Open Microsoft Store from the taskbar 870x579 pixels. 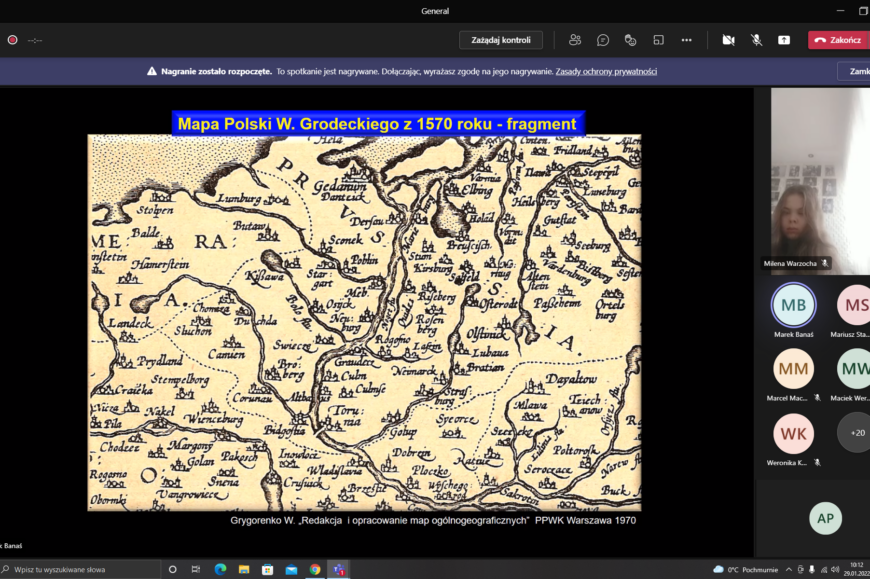click(267, 570)
